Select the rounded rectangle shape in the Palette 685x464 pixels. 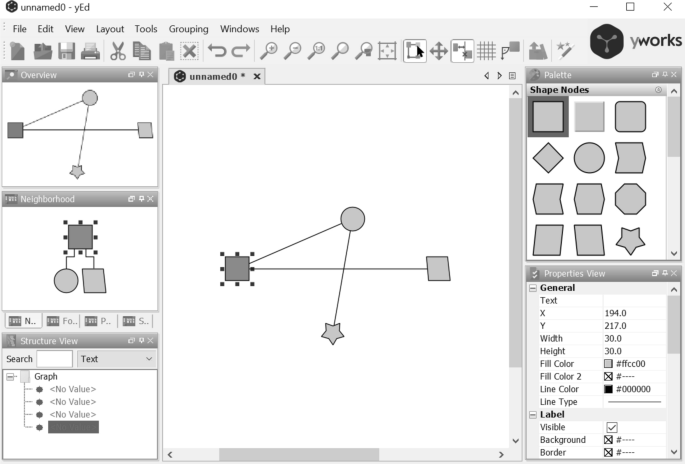[x=630, y=117]
